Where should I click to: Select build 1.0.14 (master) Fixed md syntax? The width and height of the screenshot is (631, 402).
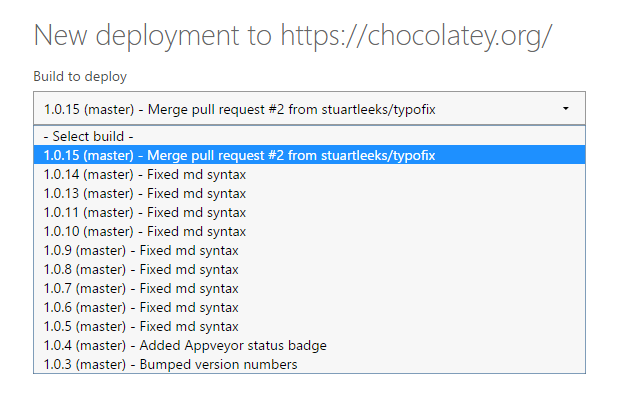(x=145, y=174)
